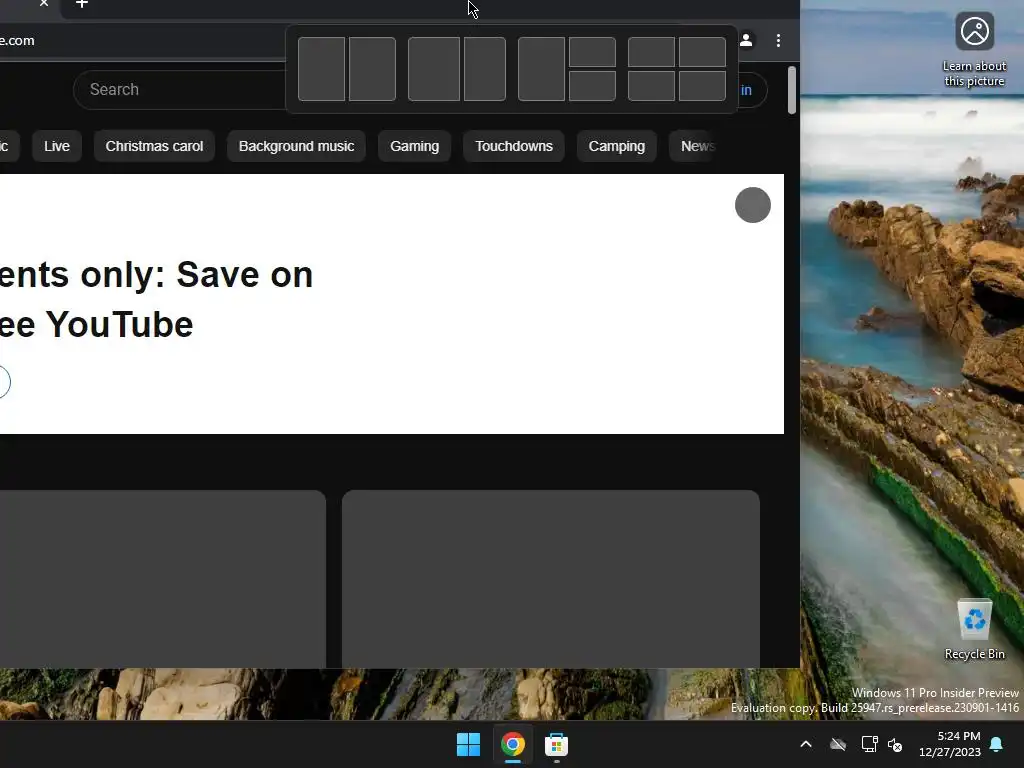Select the Live filter chip

[x=57, y=146]
